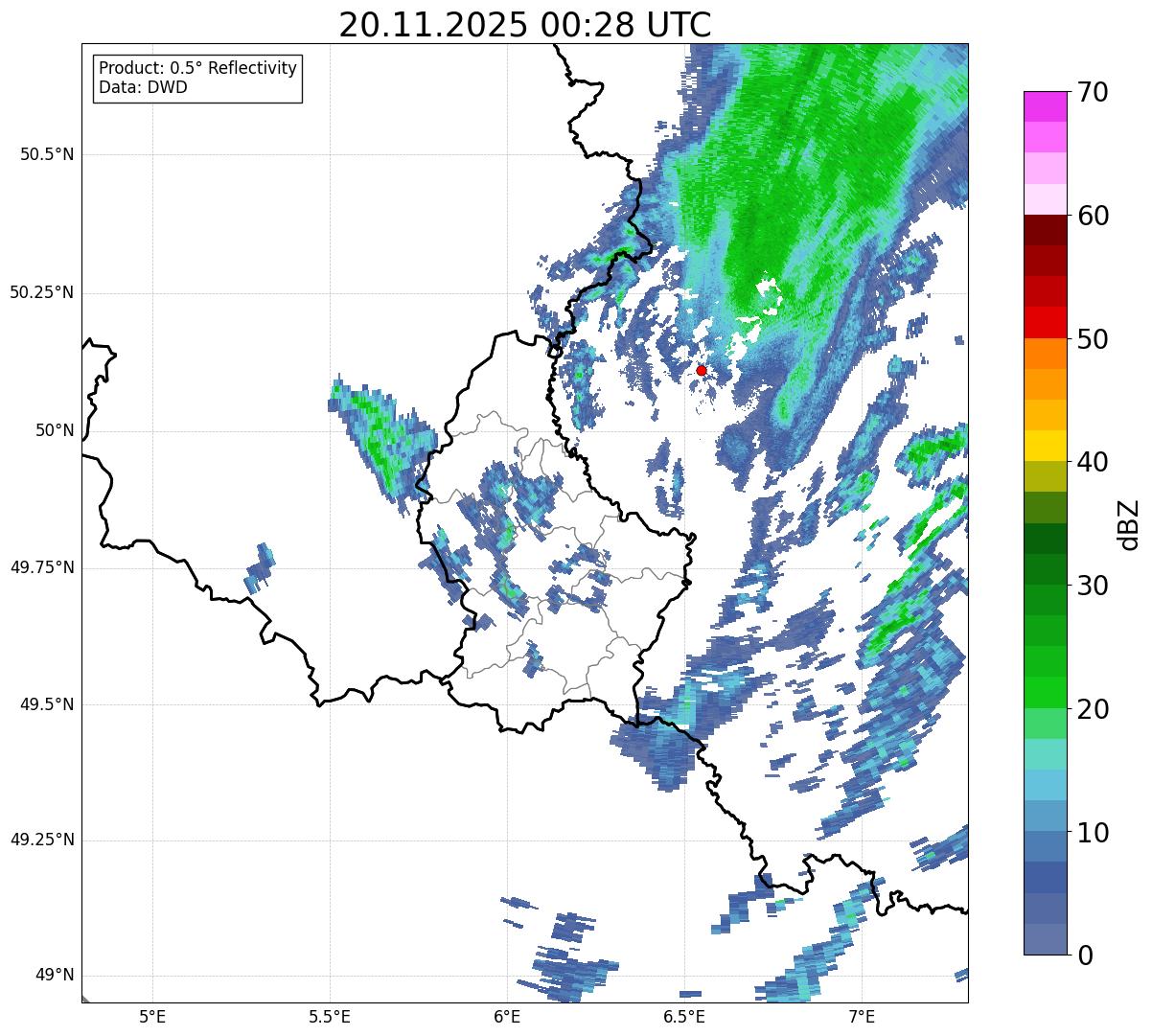Viewport: 1152px width, 1036px height.
Task: Click the "49.75°N" latitude label
Action: tap(41, 567)
